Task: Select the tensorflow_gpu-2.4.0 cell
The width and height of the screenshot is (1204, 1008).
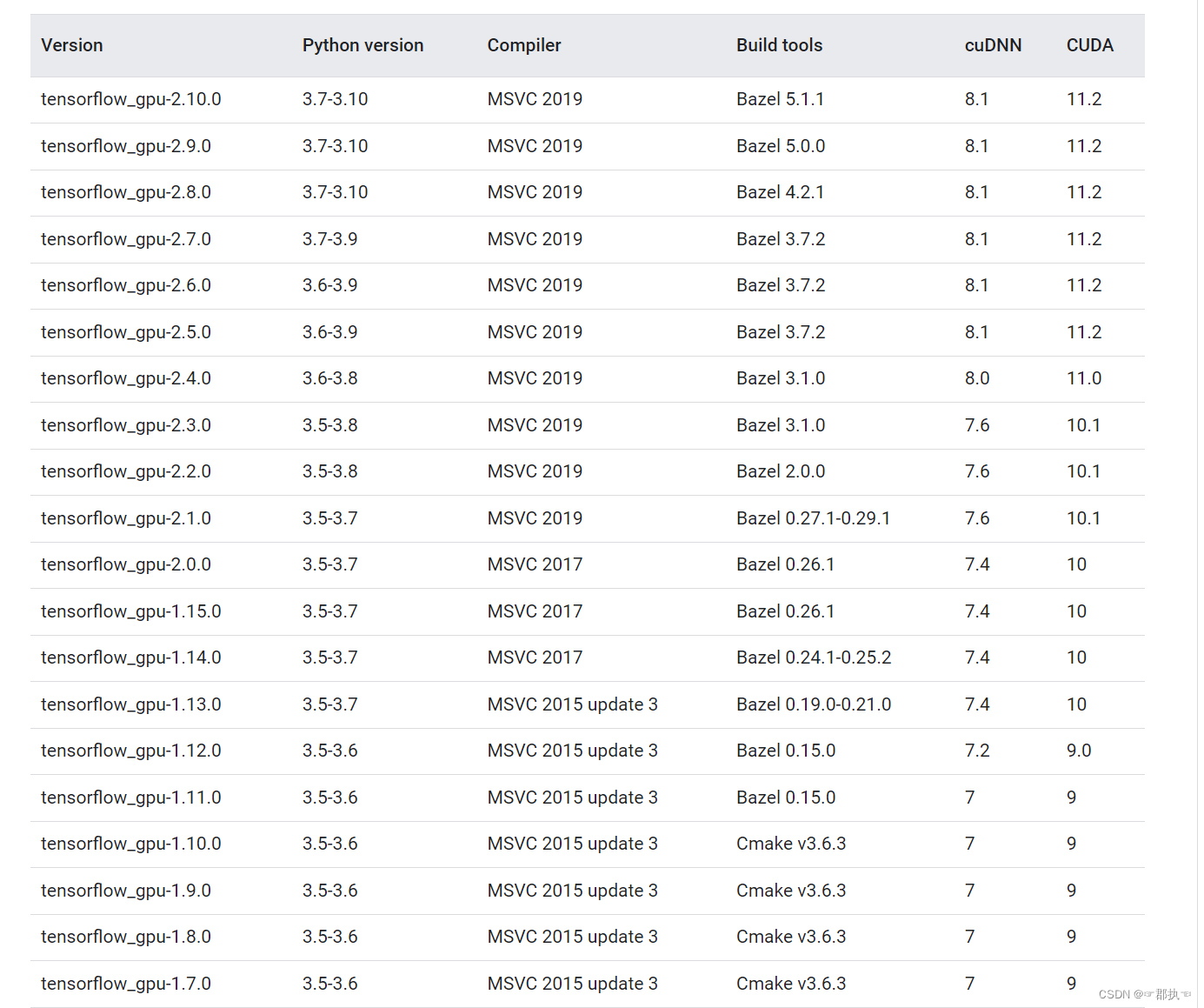Action: 126,378
